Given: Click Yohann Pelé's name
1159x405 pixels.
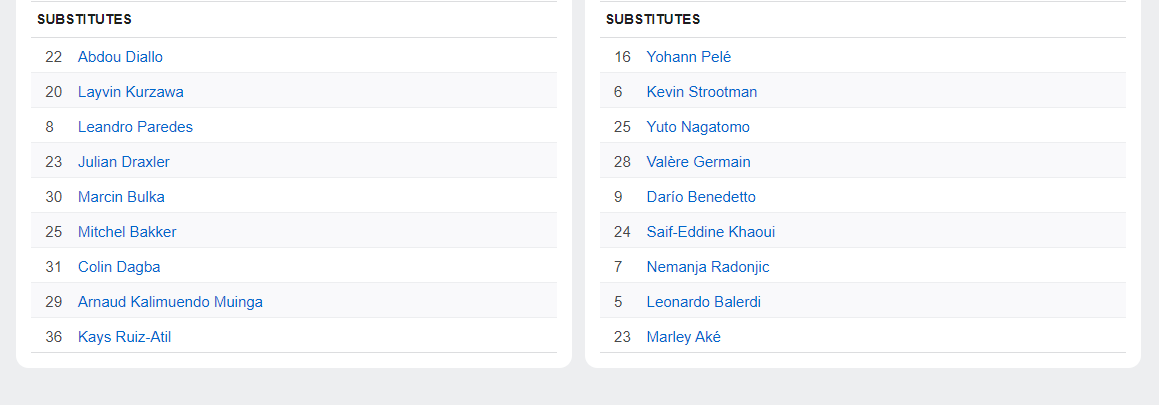Looking at the screenshot, I should click(x=689, y=57).
